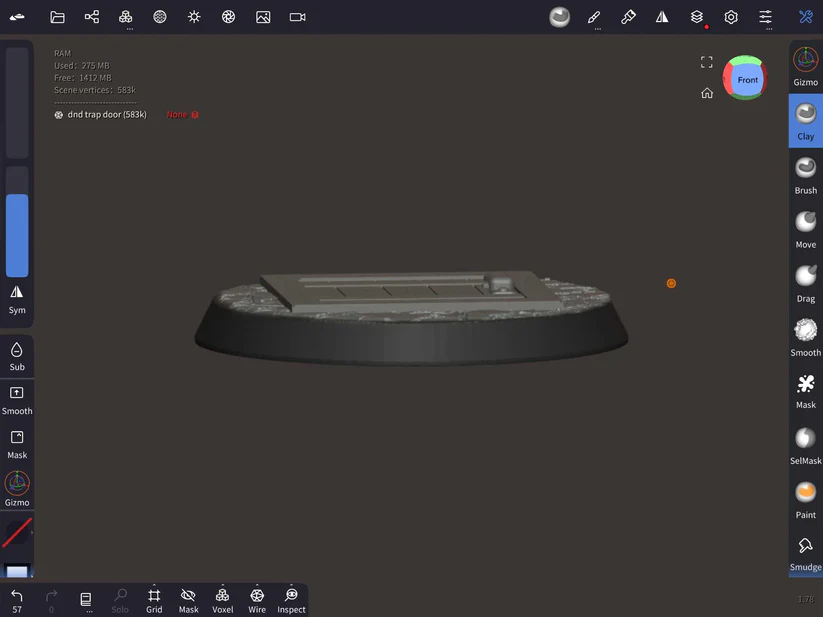This screenshot has height=617, width=823.
Task: Reset camera with the home icon
Action: pos(707,93)
